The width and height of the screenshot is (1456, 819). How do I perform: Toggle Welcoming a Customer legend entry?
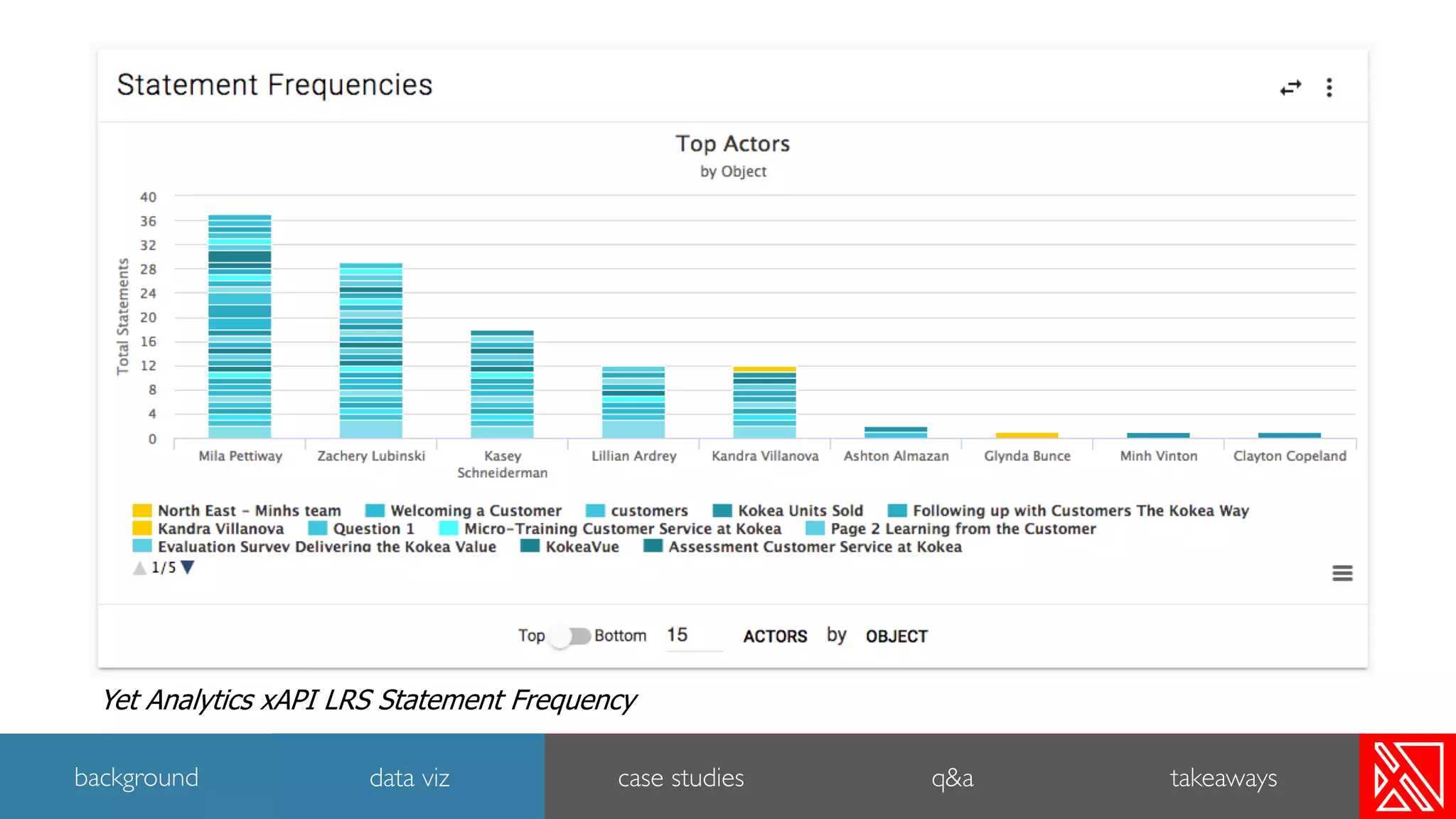tap(464, 510)
